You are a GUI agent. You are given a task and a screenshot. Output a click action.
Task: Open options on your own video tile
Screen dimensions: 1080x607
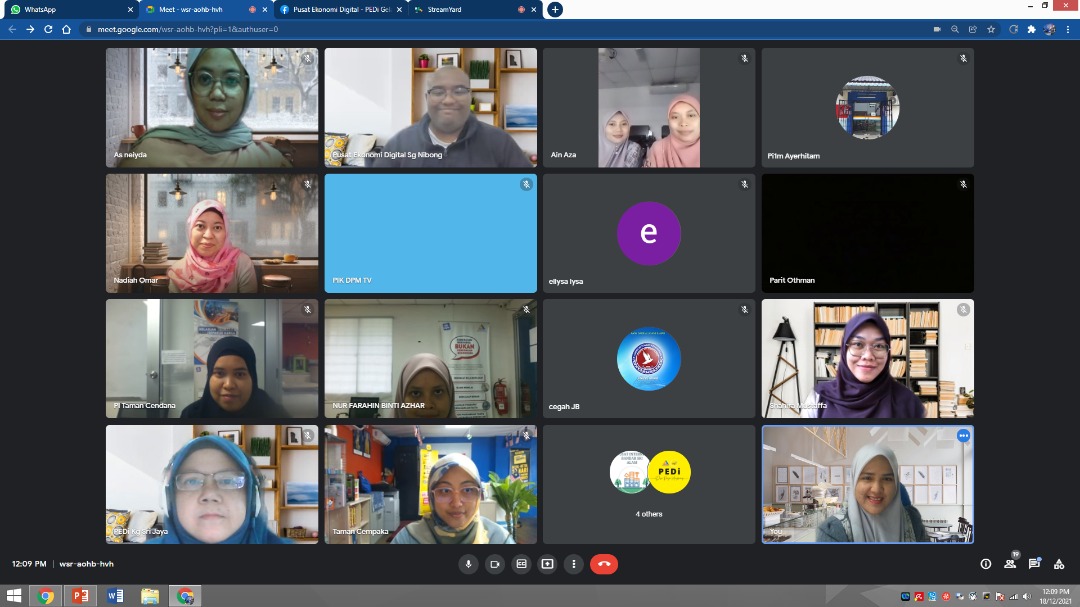pos(963,436)
